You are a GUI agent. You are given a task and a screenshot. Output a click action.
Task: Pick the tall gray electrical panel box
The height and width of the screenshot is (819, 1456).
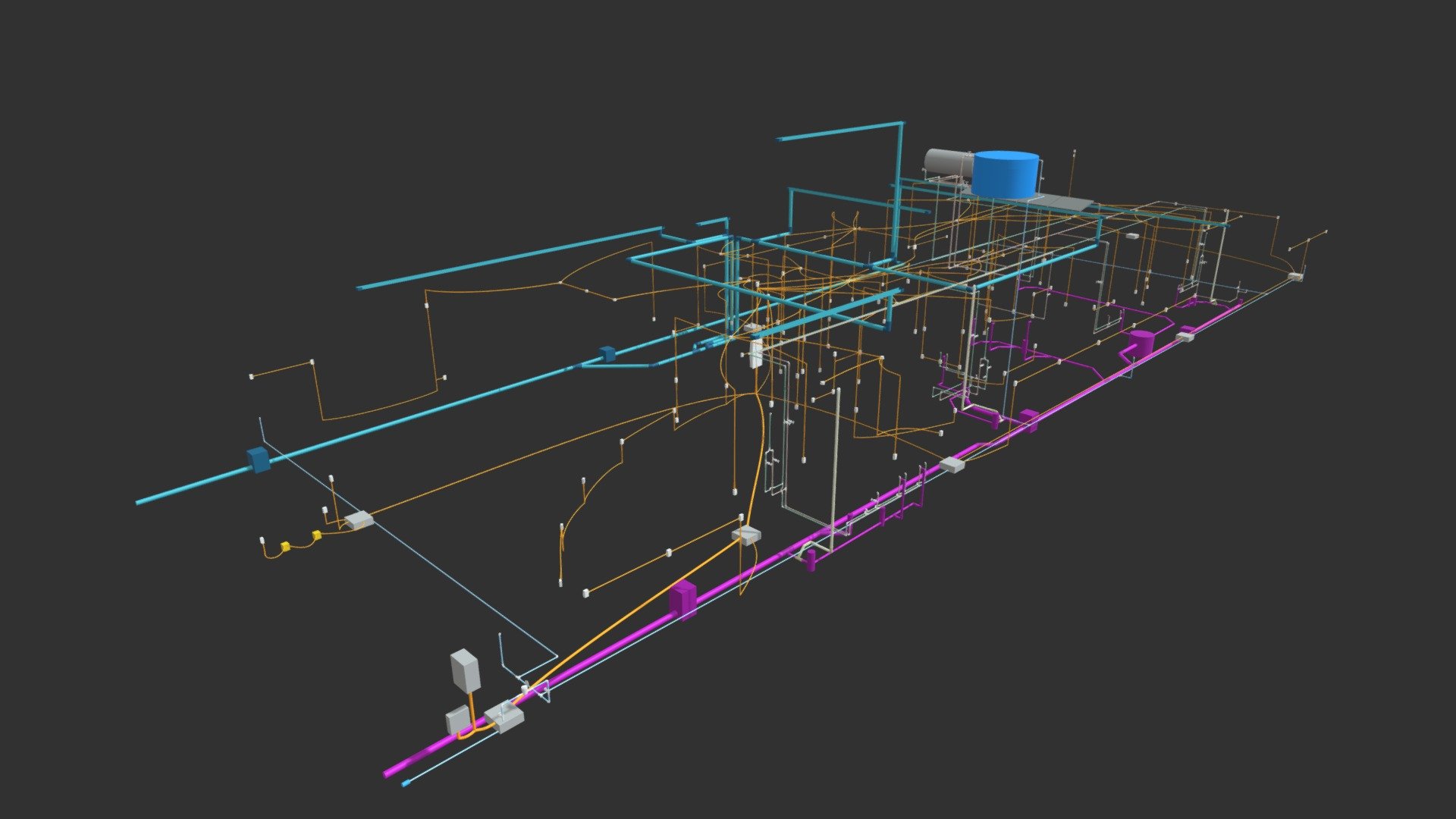(465, 670)
